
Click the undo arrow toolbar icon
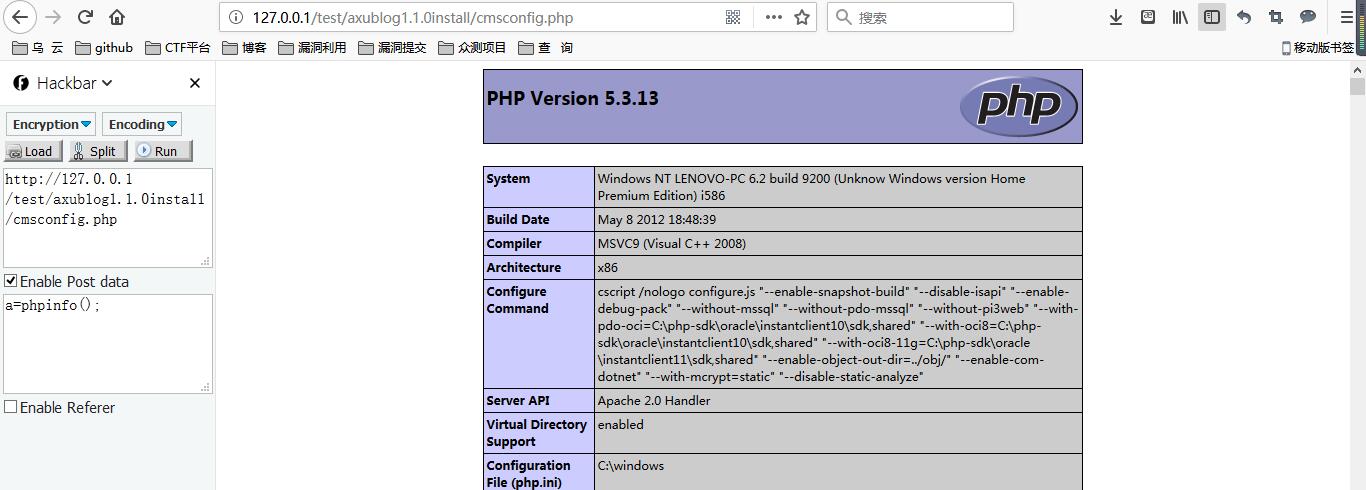click(x=1244, y=17)
